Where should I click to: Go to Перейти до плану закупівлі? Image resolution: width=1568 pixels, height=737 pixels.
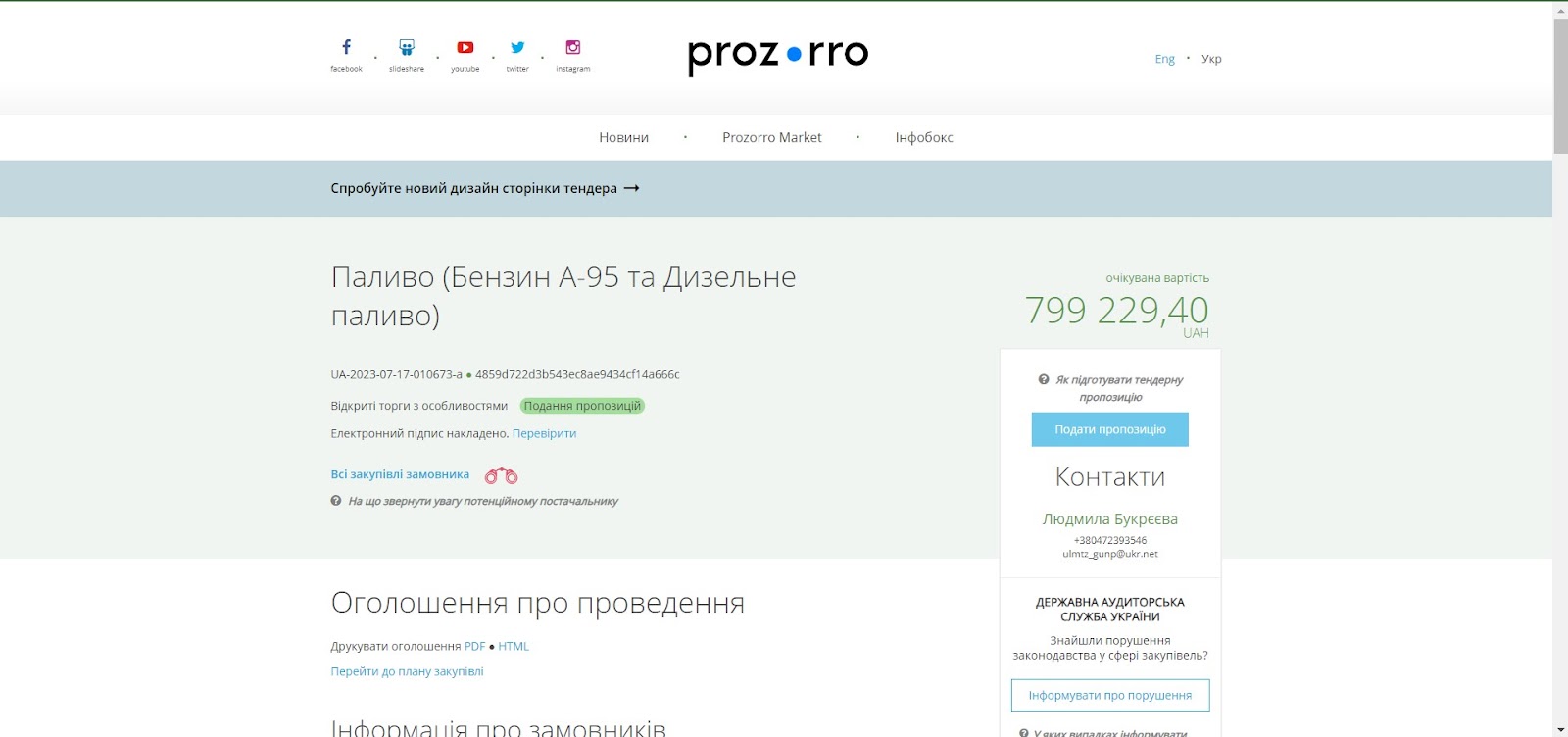(407, 671)
